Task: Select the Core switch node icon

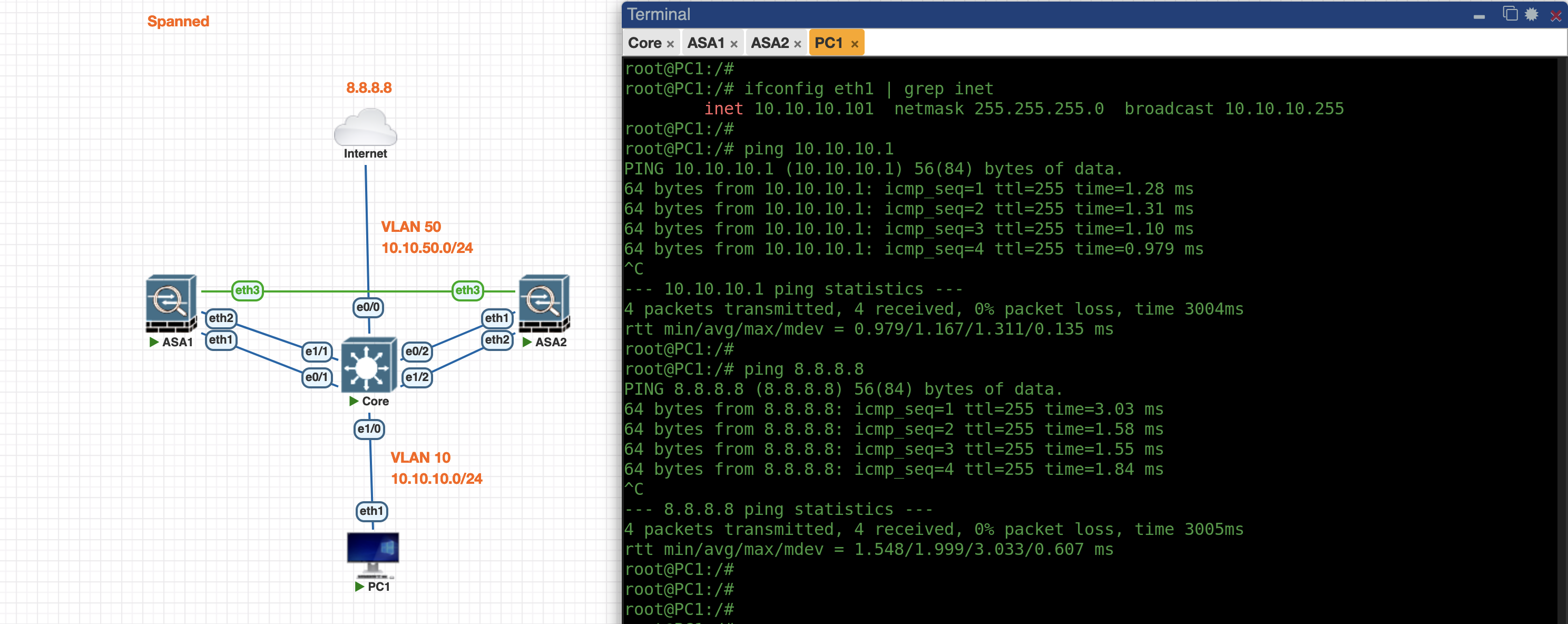Action: [368, 365]
